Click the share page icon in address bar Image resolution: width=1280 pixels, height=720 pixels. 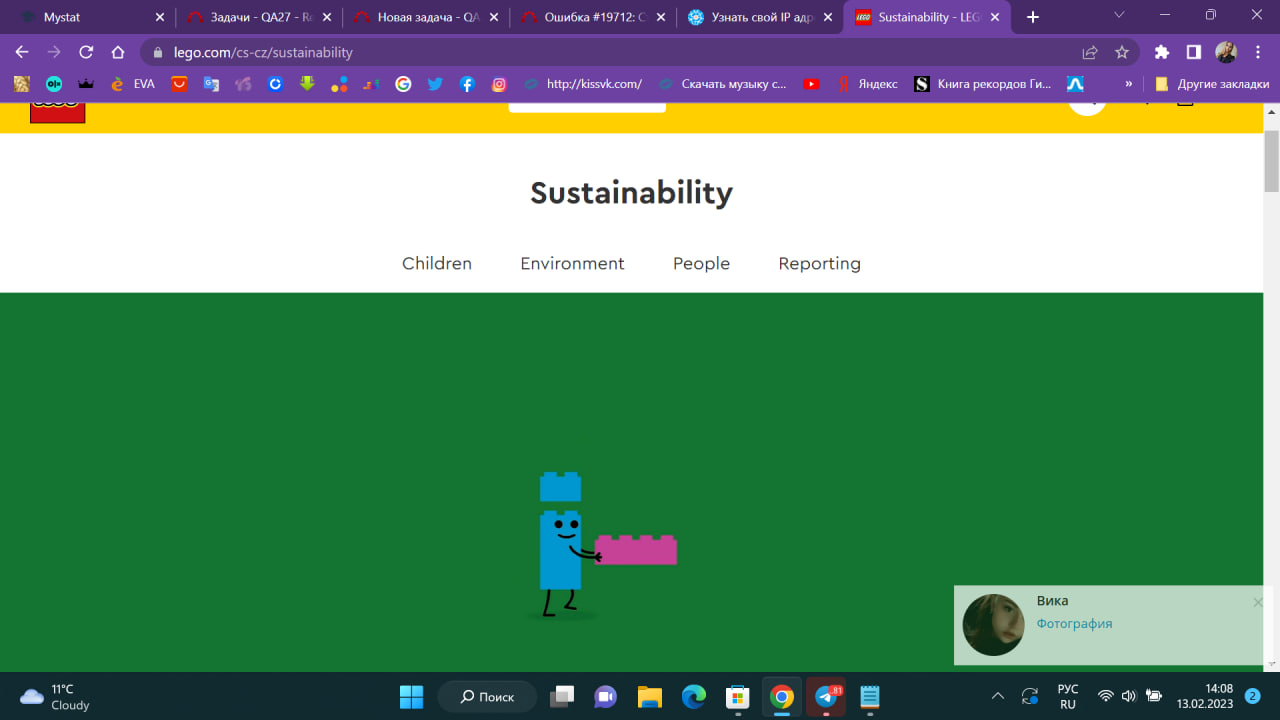pos(1090,52)
